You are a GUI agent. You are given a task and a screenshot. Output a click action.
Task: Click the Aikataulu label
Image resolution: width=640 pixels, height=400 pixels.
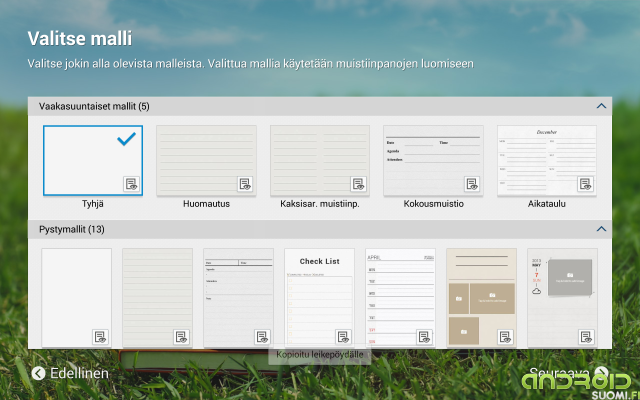[547, 204]
